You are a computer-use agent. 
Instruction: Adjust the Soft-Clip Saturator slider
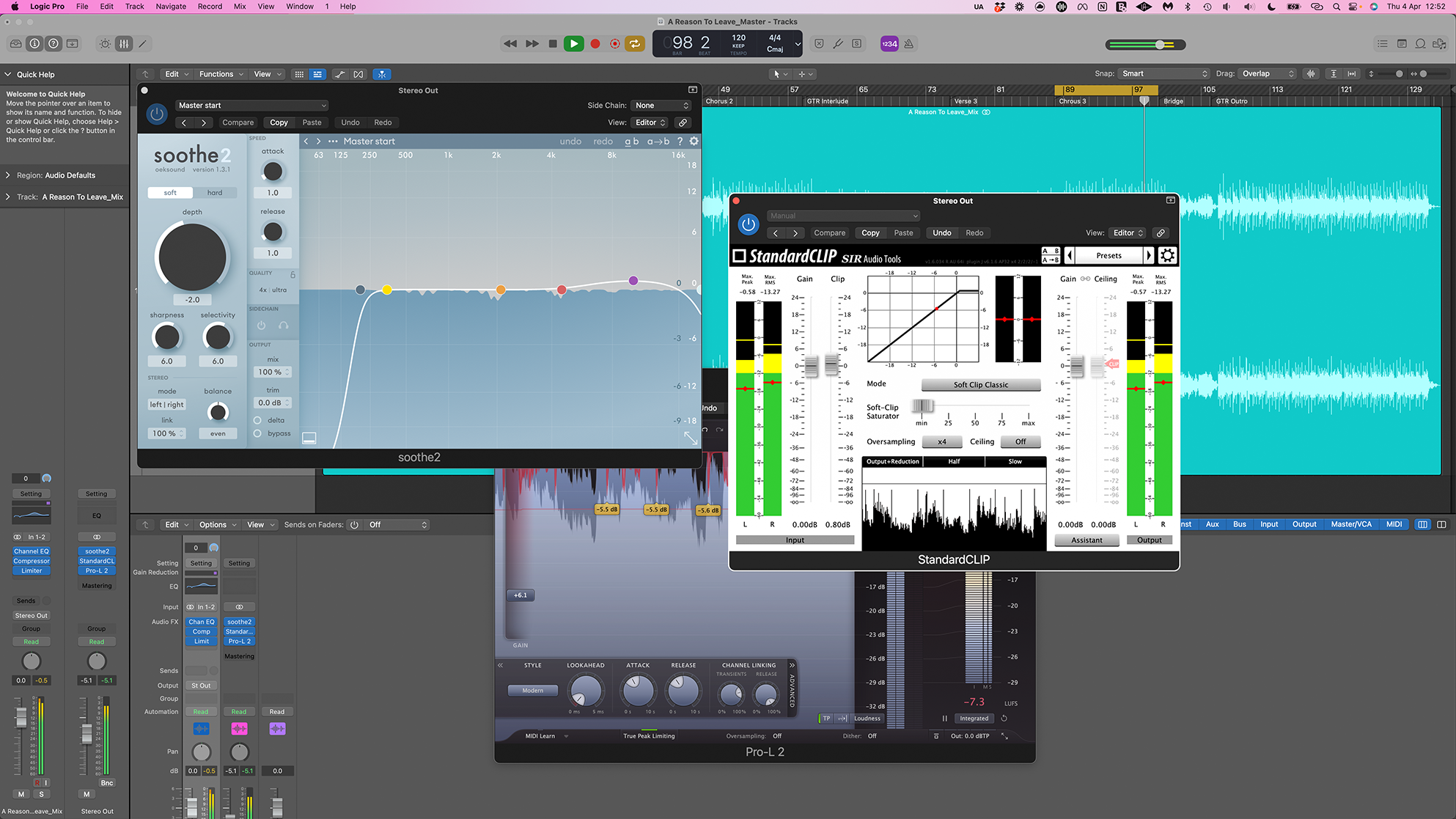pyautogui.click(x=923, y=405)
